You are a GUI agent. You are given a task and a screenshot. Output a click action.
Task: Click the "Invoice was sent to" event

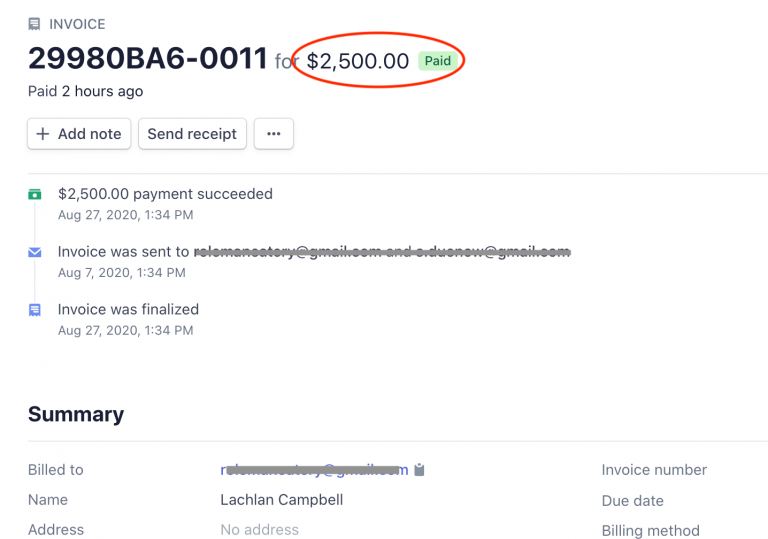123,252
